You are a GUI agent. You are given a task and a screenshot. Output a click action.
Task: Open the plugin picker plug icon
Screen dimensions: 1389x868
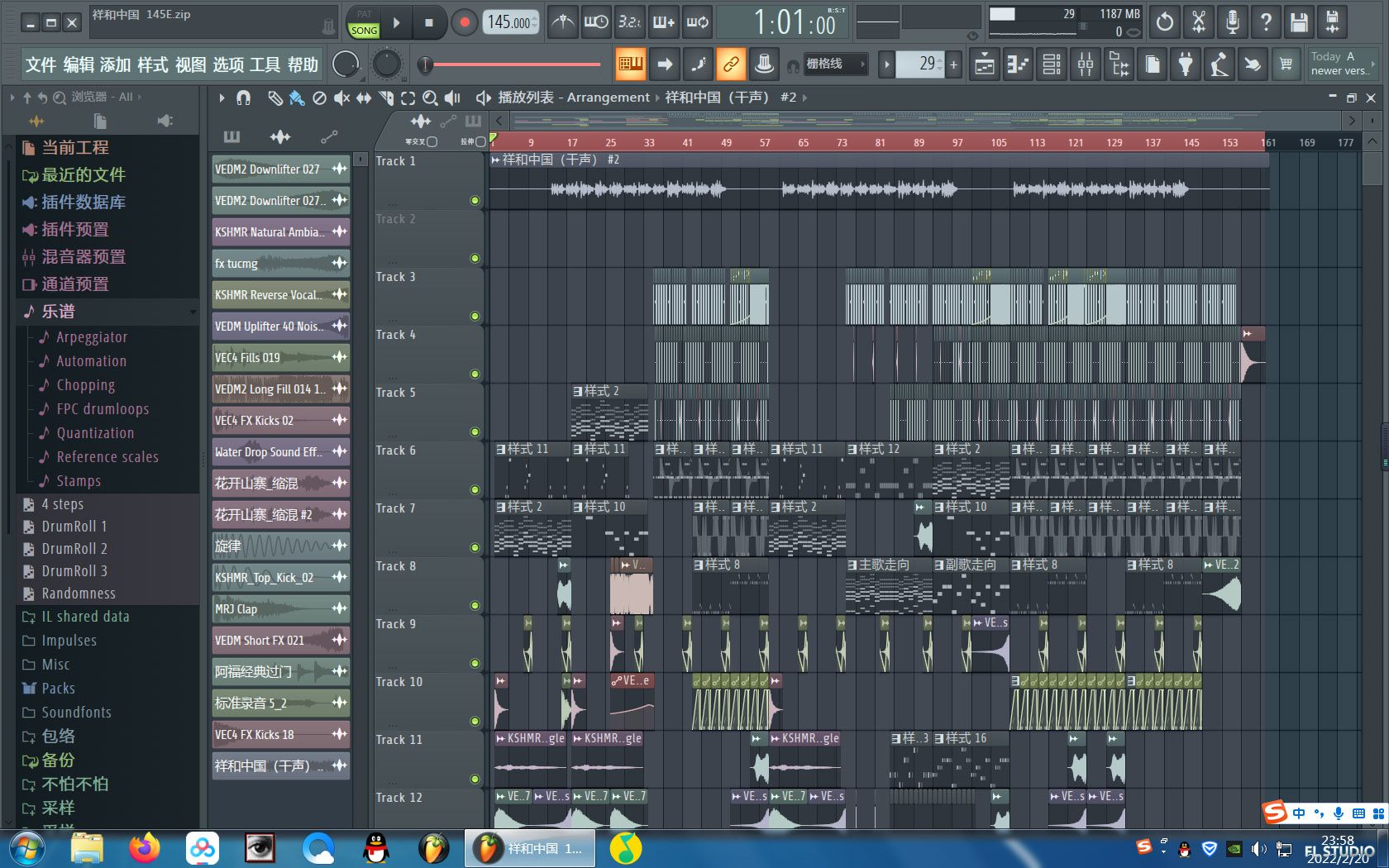click(1186, 64)
